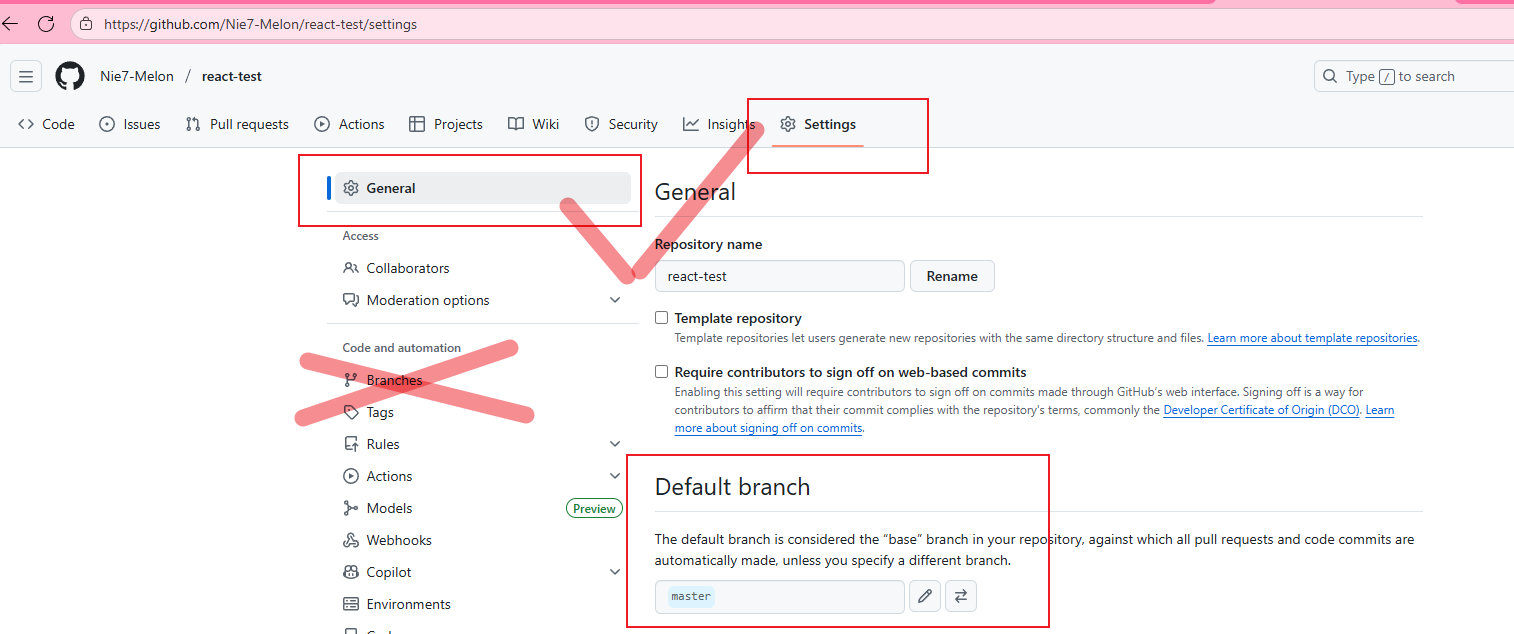Open Environments settings in sidebar
The width and height of the screenshot is (1514, 634).
408,604
